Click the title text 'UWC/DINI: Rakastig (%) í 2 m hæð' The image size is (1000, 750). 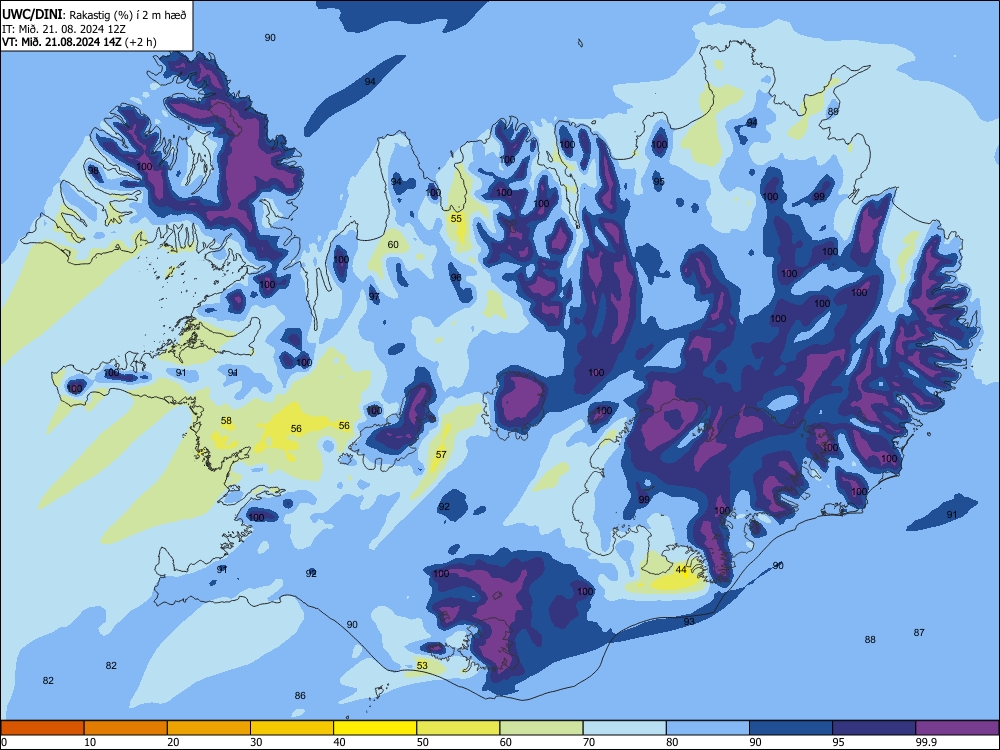(x=94, y=15)
